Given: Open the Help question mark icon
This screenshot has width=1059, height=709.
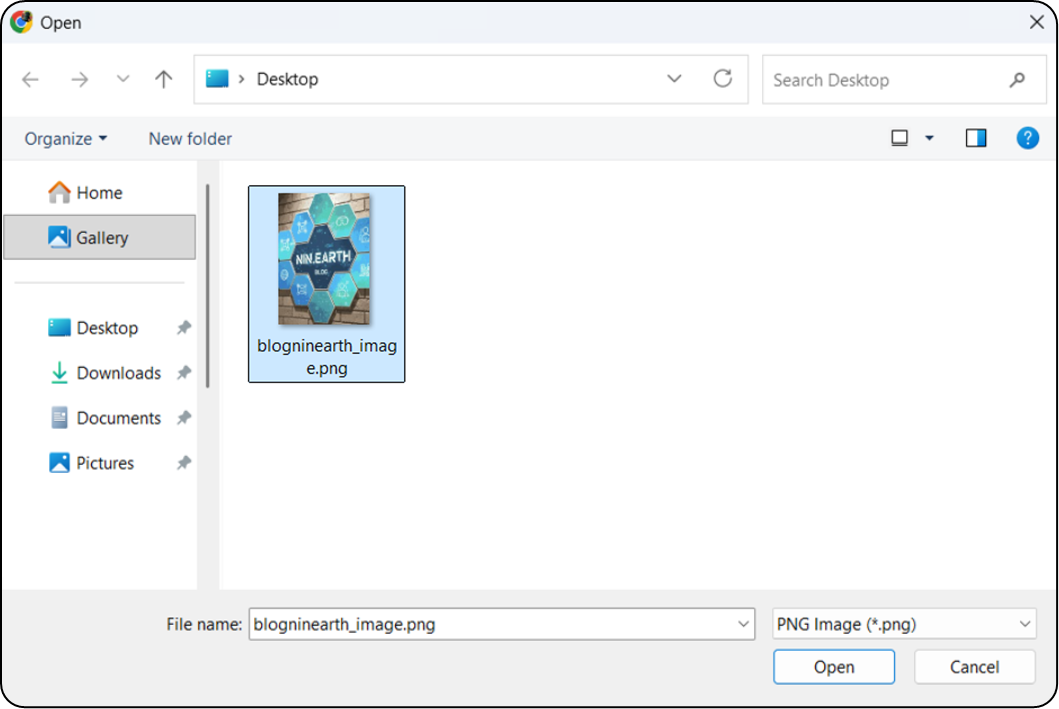Looking at the screenshot, I should pos(1027,139).
